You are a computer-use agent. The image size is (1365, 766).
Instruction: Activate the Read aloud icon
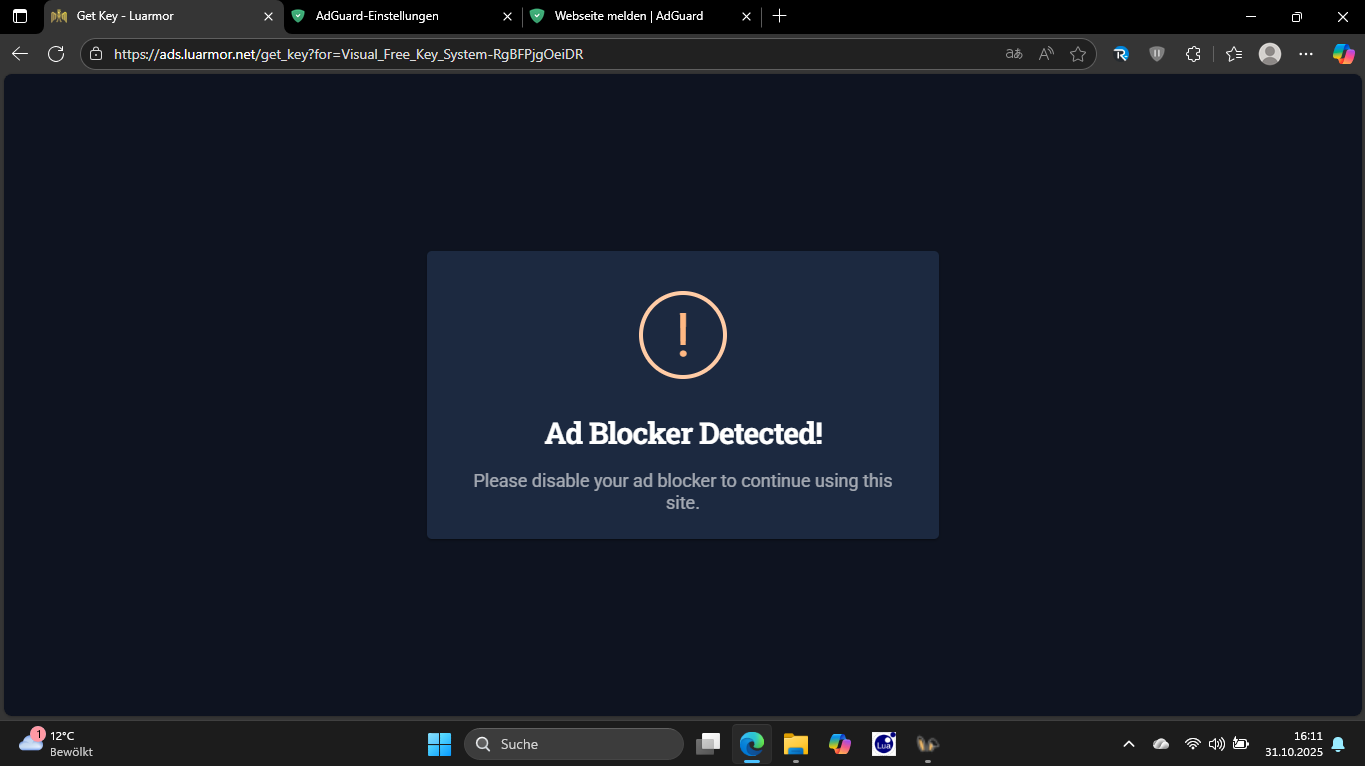tap(1045, 54)
